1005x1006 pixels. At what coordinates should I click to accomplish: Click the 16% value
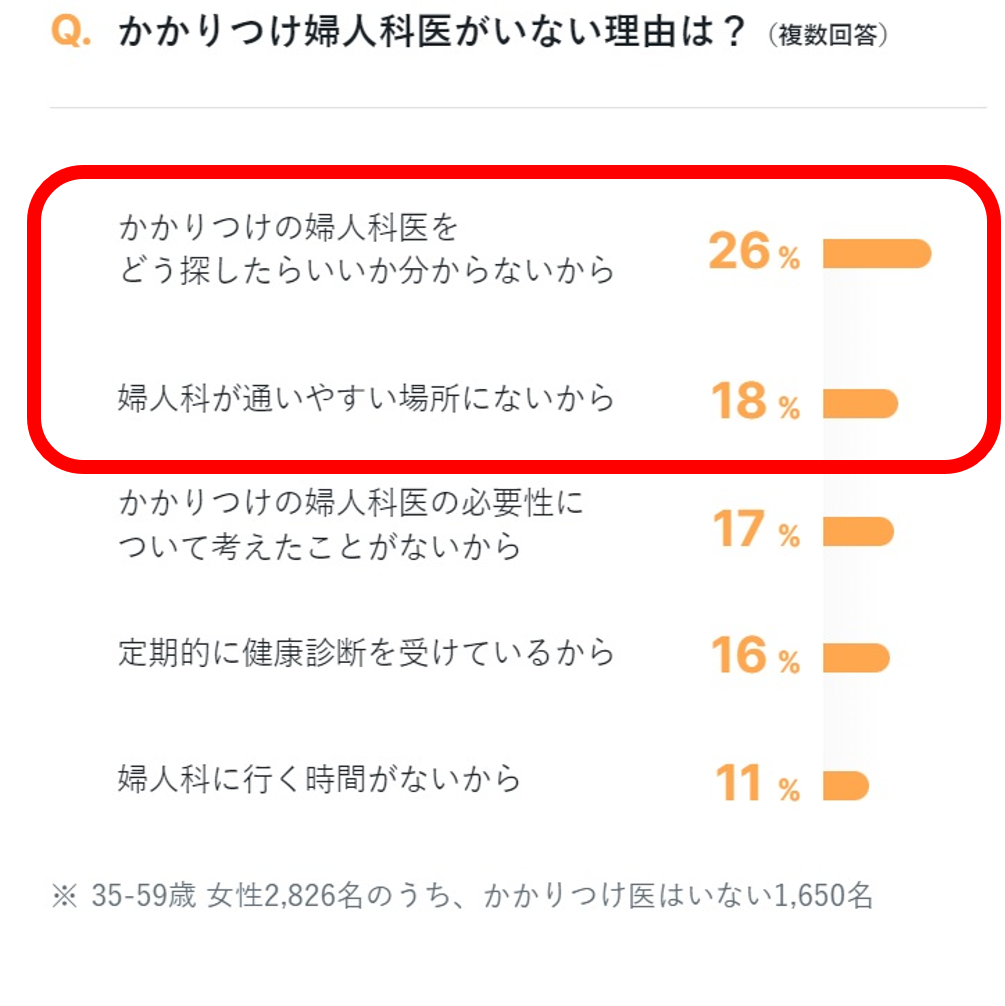(x=755, y=657)
